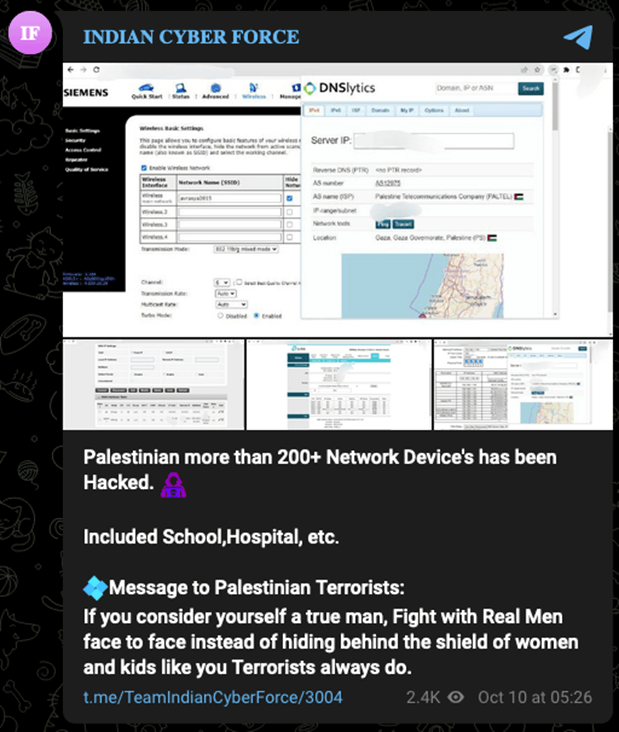The width and height of the screenshot is (619, 732).
Task: Toggle Enable Wireless Network checkbox
Action: click(144, 168)
